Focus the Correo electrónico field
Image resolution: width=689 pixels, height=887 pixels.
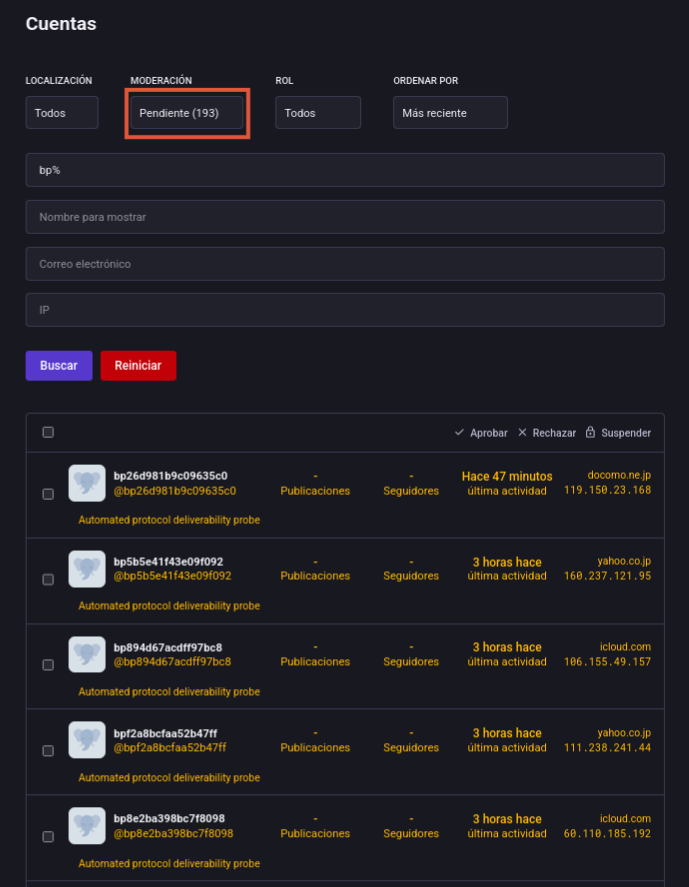tap(345, 264)
